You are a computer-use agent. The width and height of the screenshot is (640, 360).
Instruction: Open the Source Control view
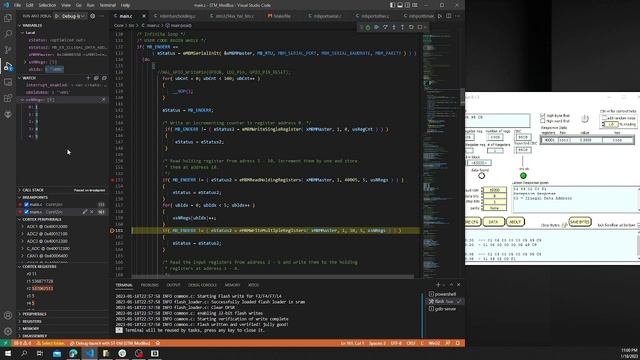click(8, 50)
